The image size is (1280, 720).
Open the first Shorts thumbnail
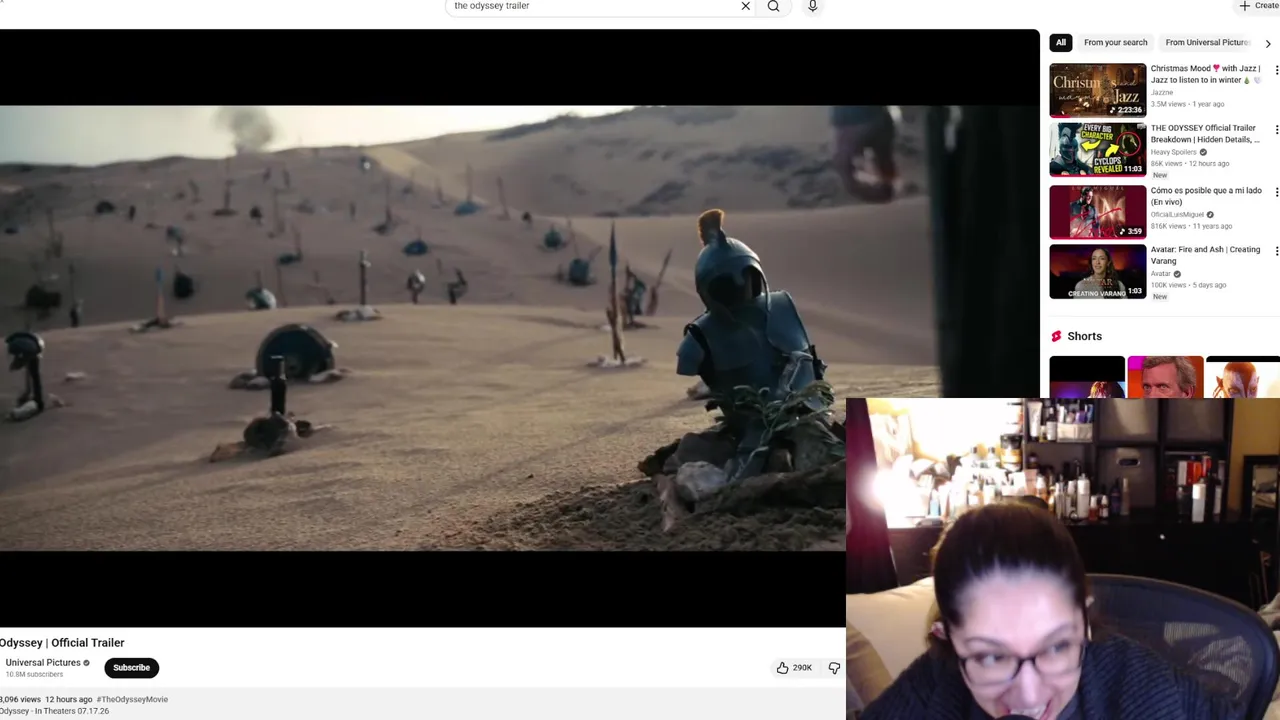click(x=1086, y=377)
